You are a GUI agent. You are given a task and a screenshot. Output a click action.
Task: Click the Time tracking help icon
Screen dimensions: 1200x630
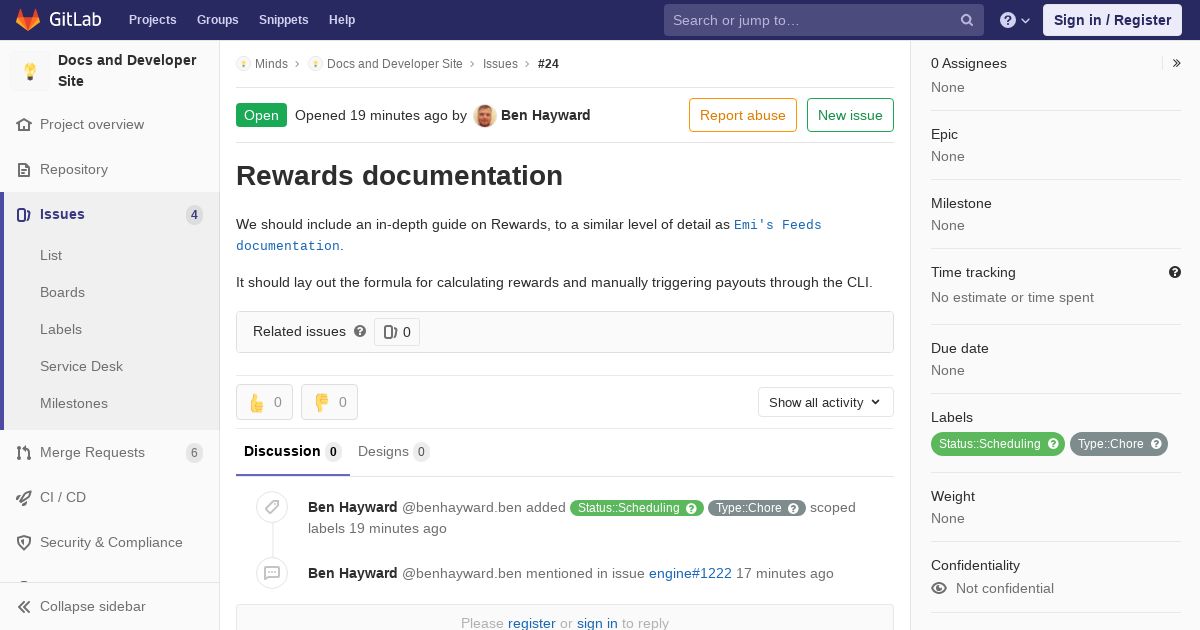1175,272
